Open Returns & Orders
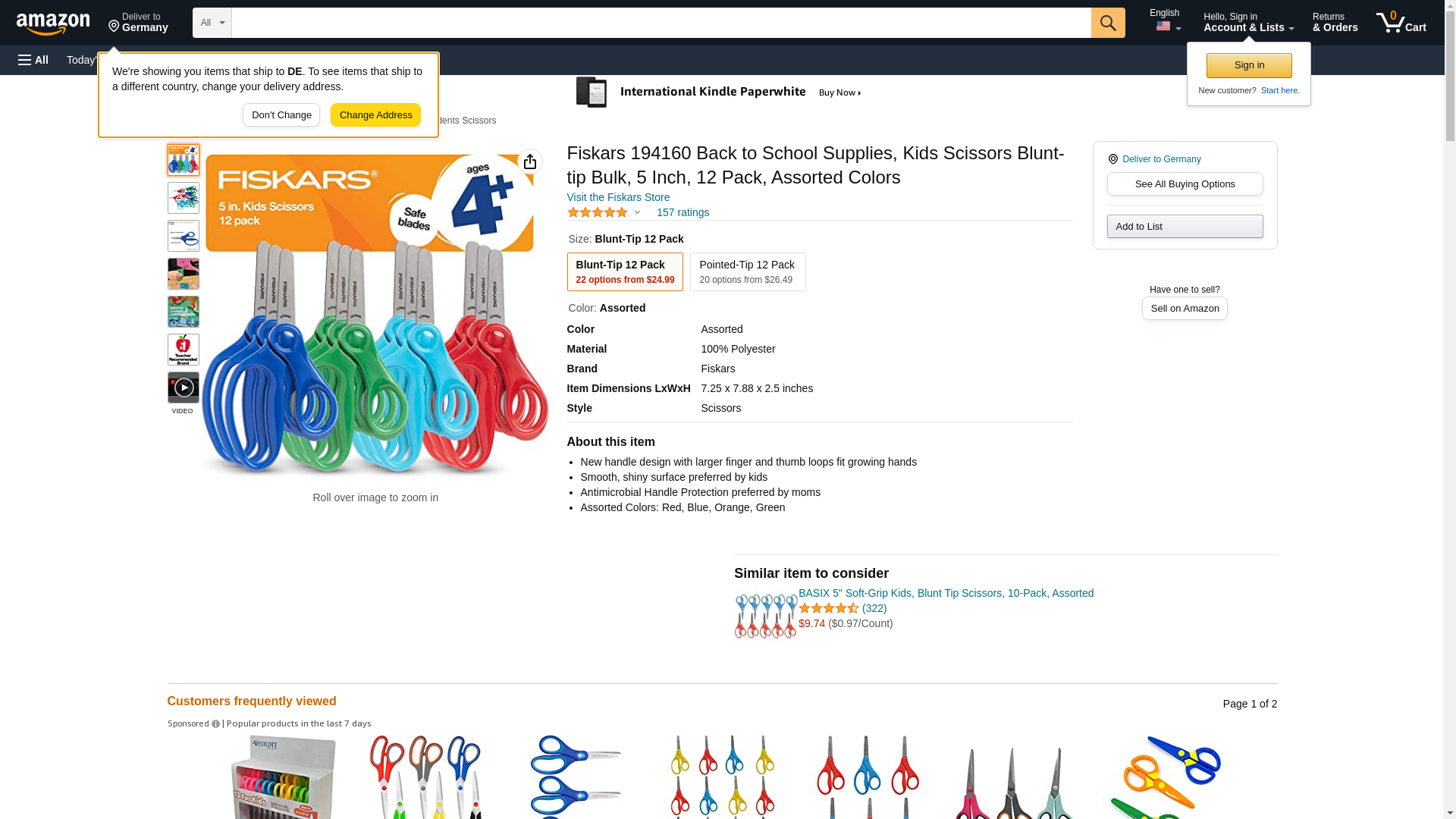This screenshot has width=1456, height=819. 1335,23
